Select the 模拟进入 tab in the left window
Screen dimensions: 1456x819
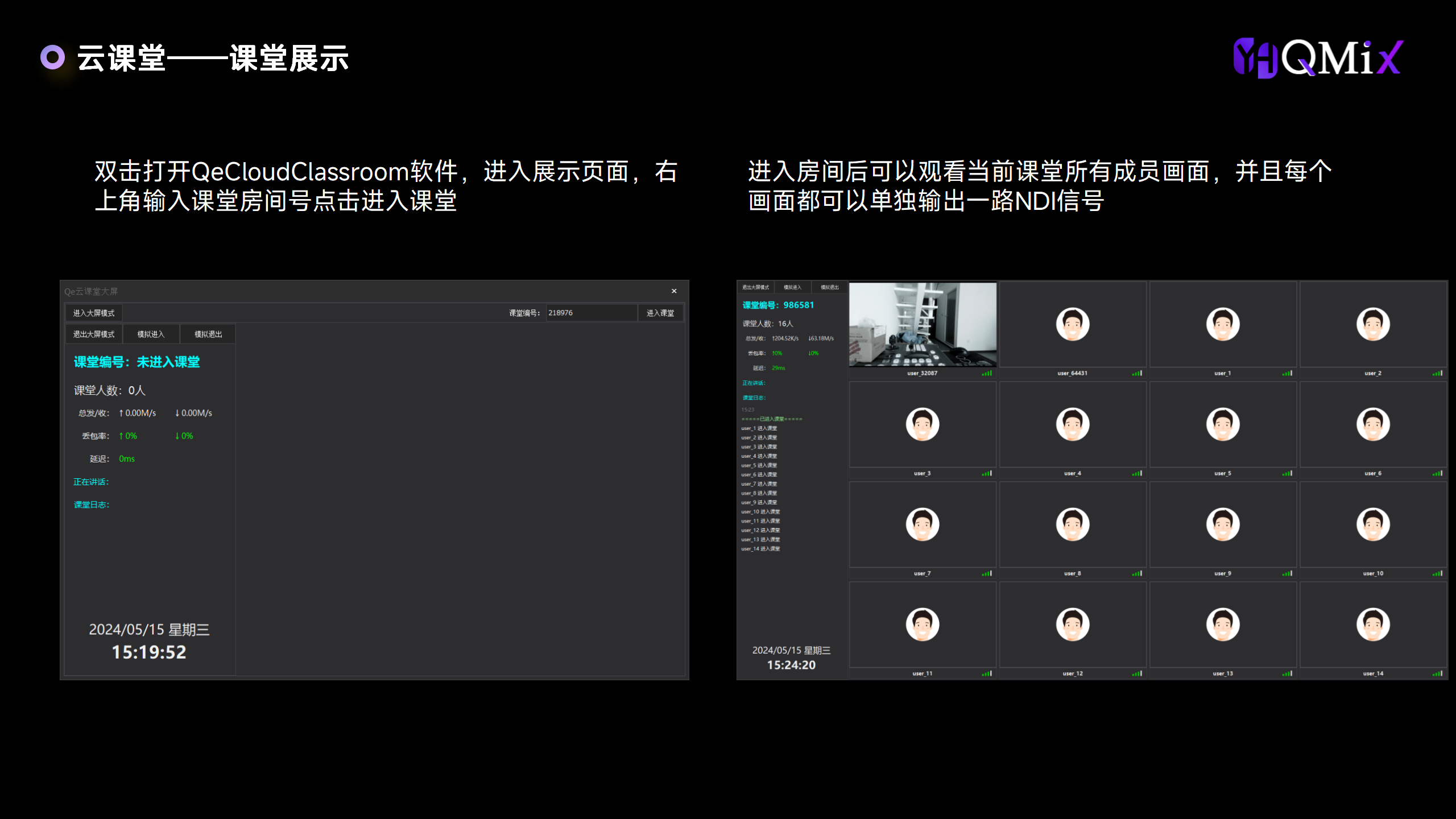click(x=151, y=334)
